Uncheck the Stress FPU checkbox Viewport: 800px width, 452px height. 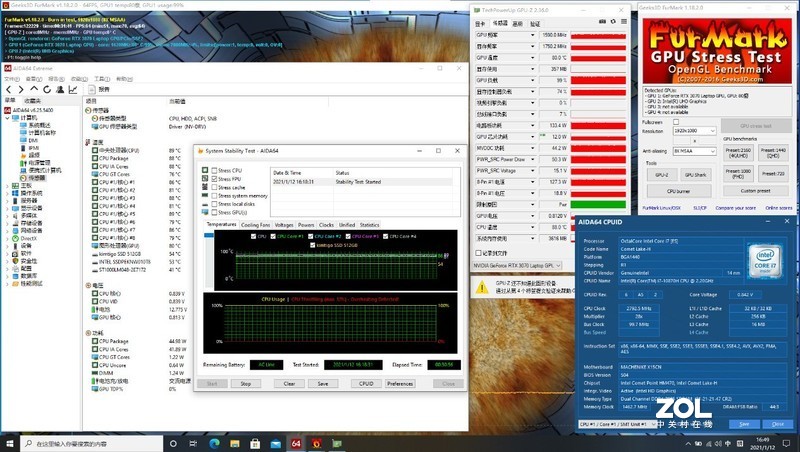(x=214, y=179)
